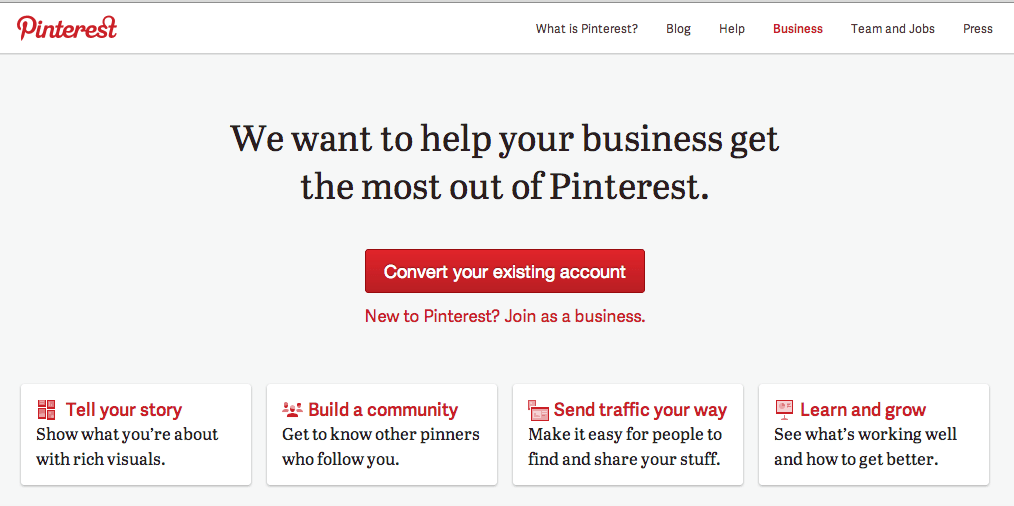1014x506 pixels.
Task: Click the Learn and grow chart icon
Action: pyautogui.click(x=784, y=410)
